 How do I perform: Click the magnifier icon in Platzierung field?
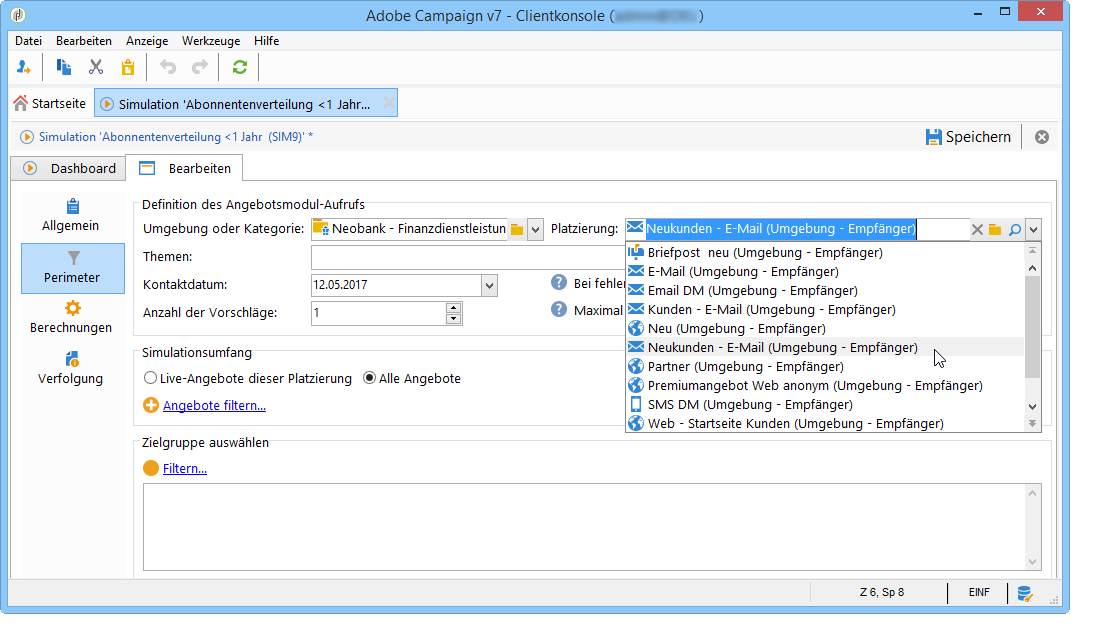point(1015,229)
